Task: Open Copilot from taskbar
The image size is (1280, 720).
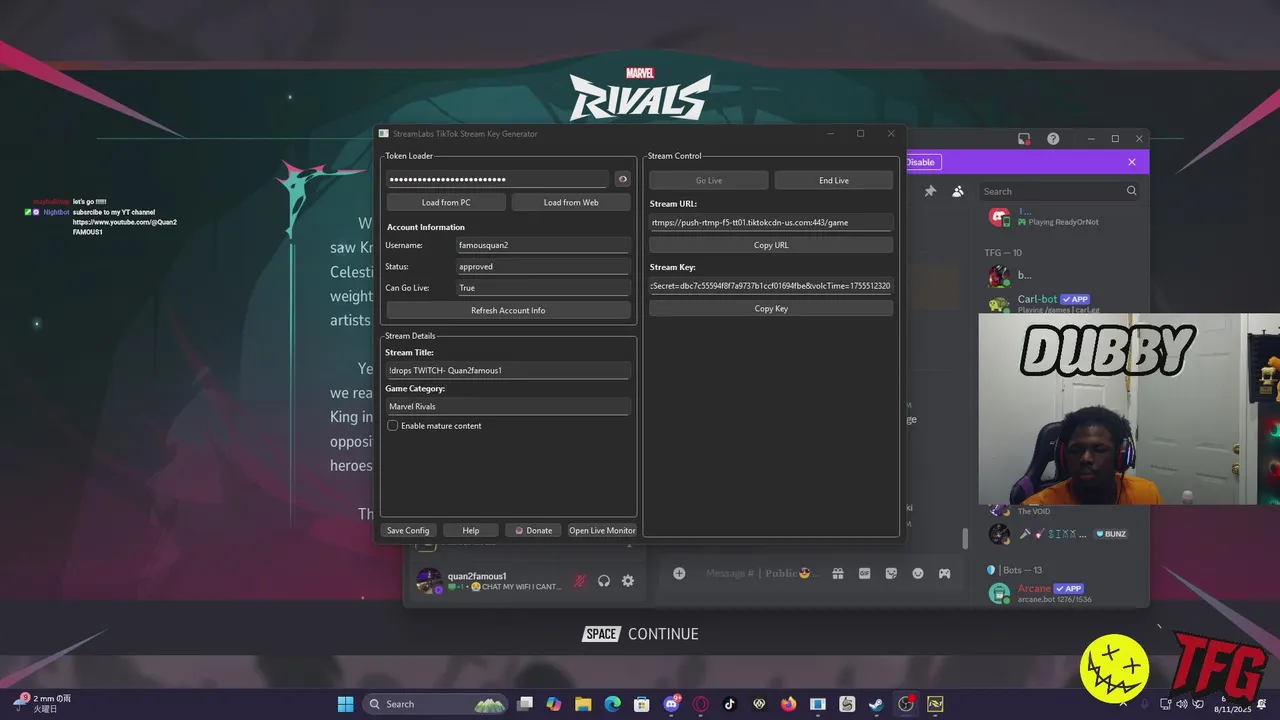Action: coord(554,704)
